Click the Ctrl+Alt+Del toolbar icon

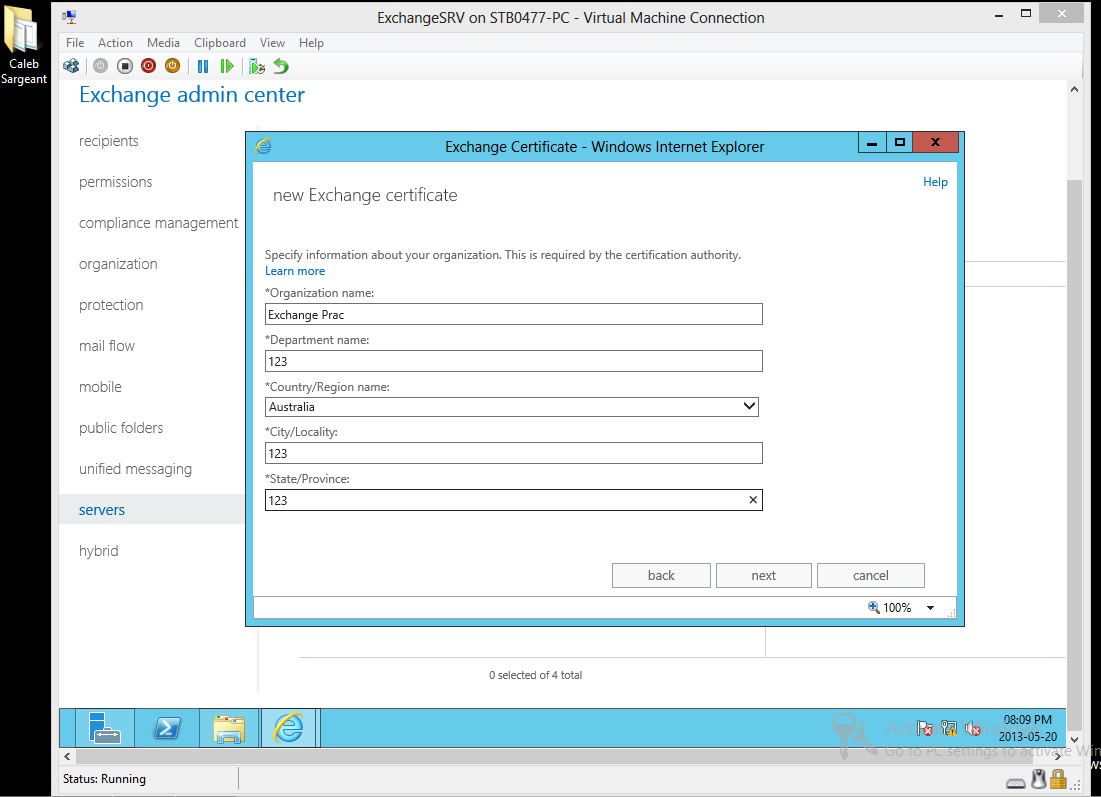click(x=71, y=66)
